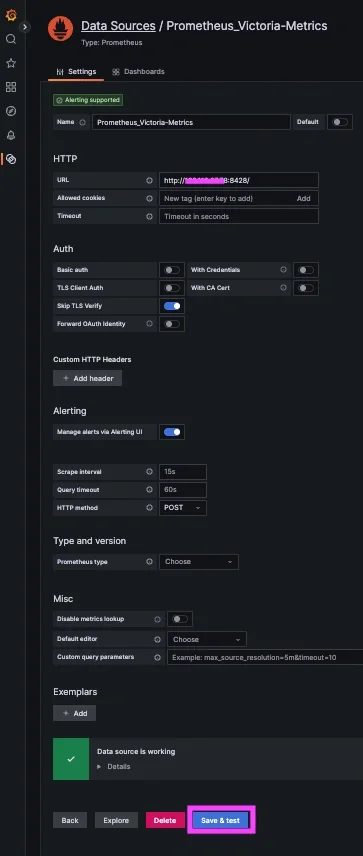
Task: Click the Back button
Action: tap(70, 820)
